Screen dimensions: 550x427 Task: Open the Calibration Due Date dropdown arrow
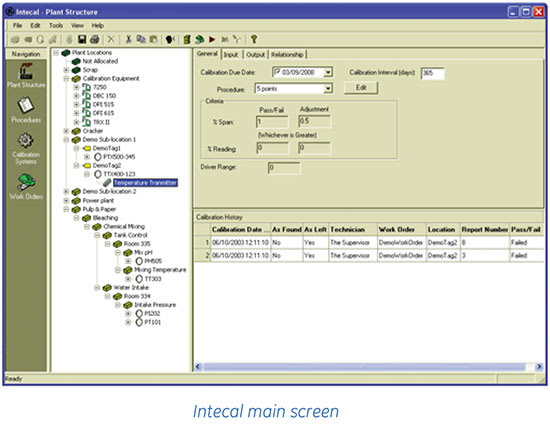328,72
